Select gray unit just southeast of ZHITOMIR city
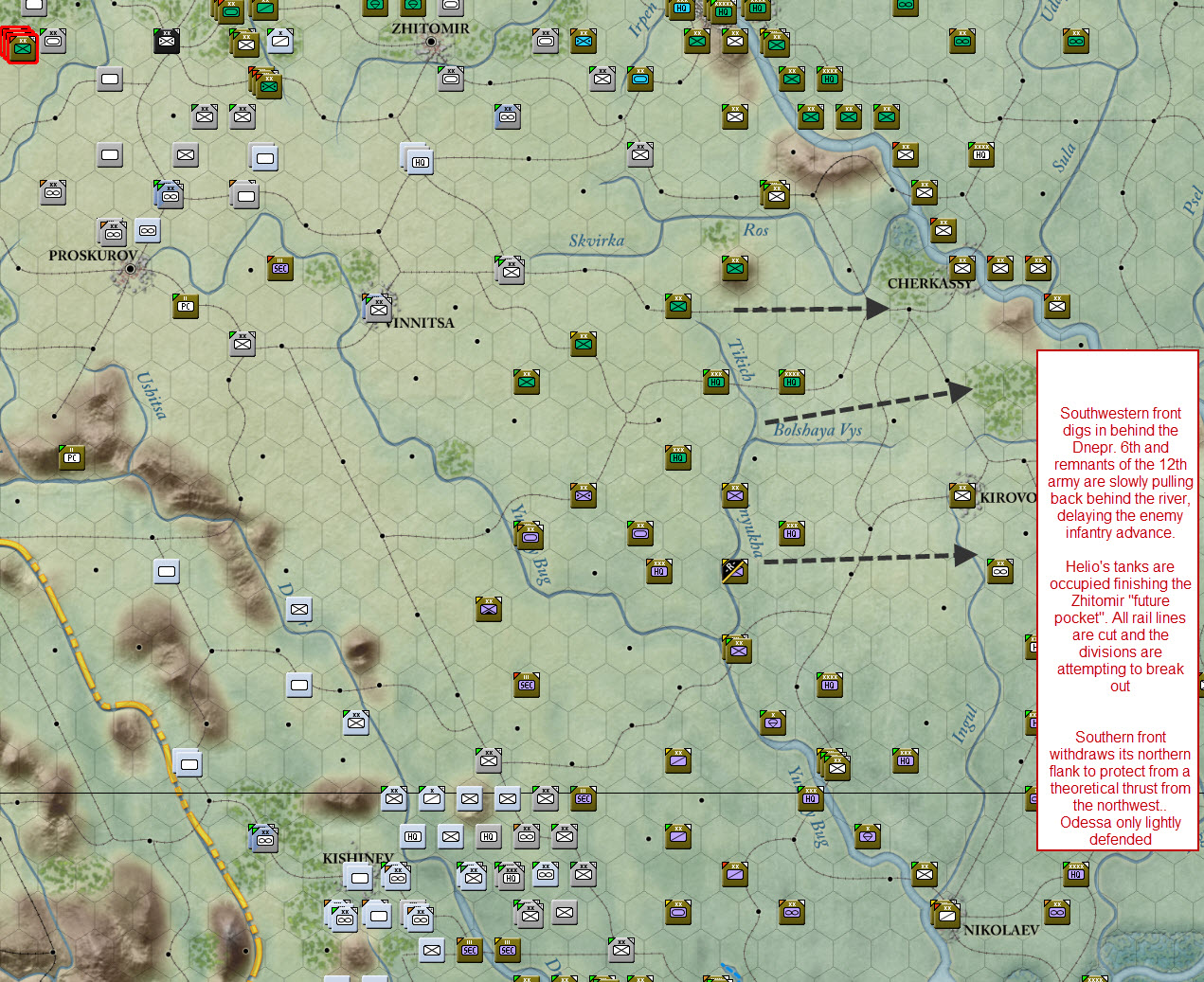1204x982 pixels. point(451,79)
